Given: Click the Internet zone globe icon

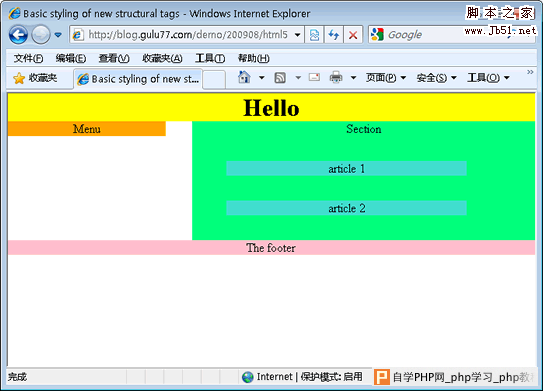Looking at the screenshot, I should pos(248,377).
